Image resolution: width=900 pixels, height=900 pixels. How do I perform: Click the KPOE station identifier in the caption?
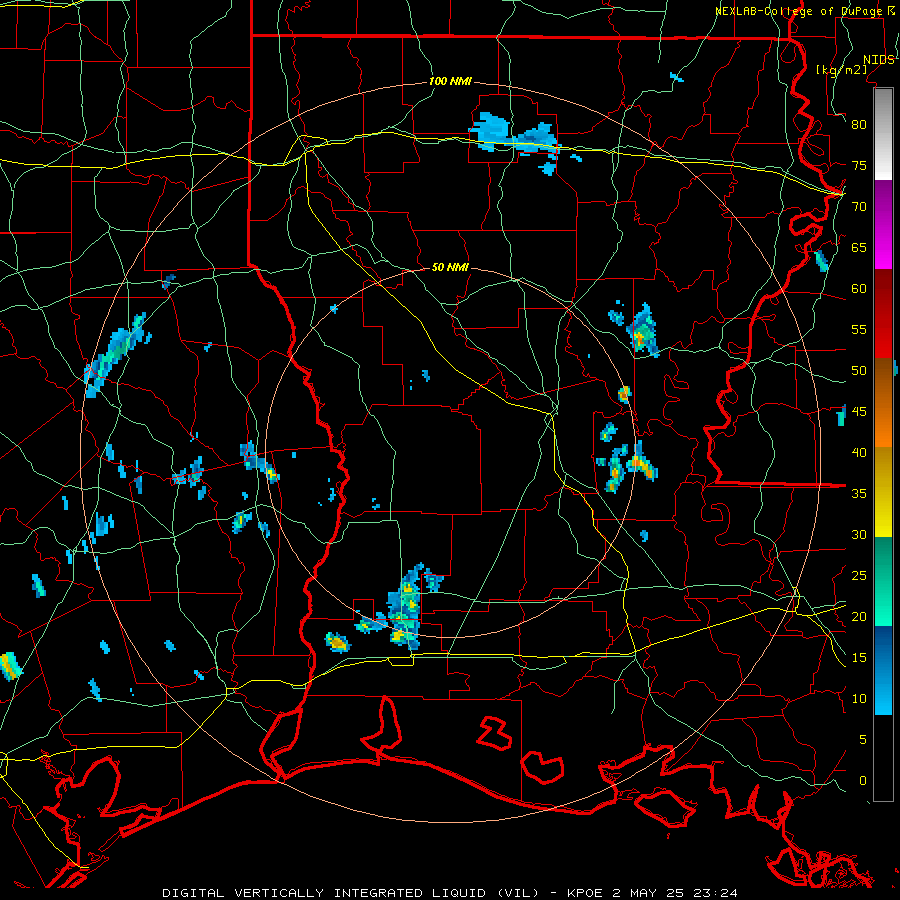tap(585, 893)
